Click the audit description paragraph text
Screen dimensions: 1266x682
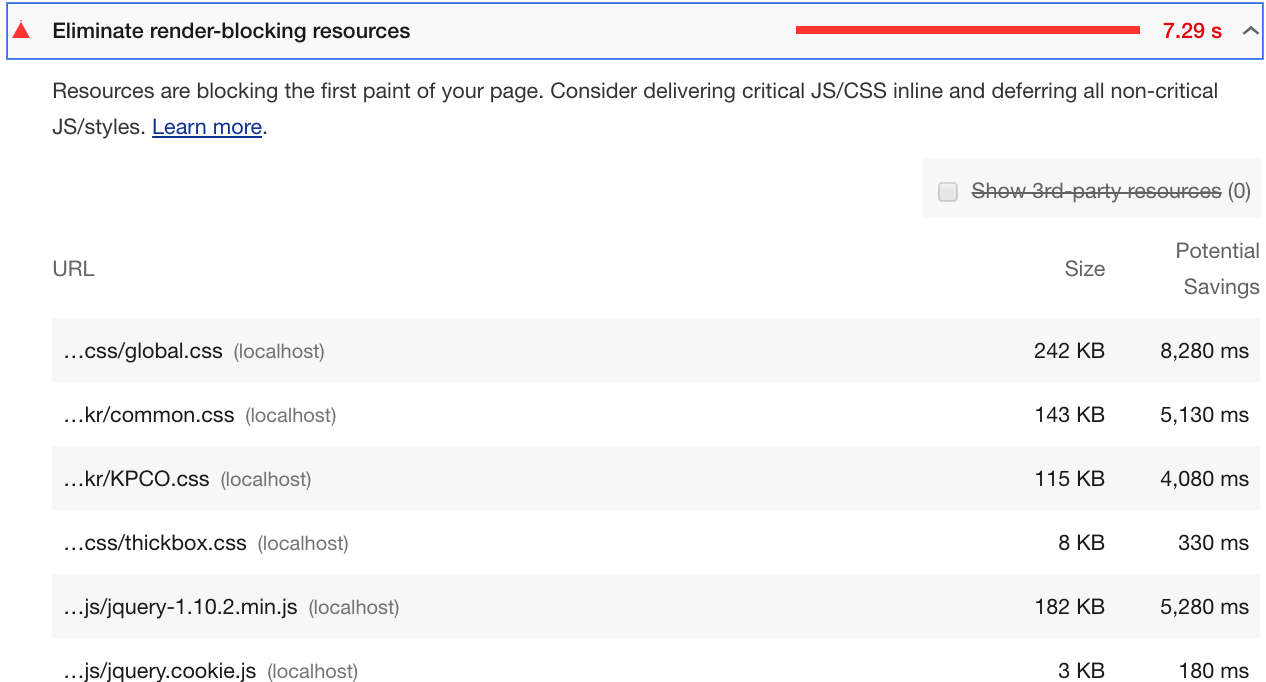click(635, 109)
